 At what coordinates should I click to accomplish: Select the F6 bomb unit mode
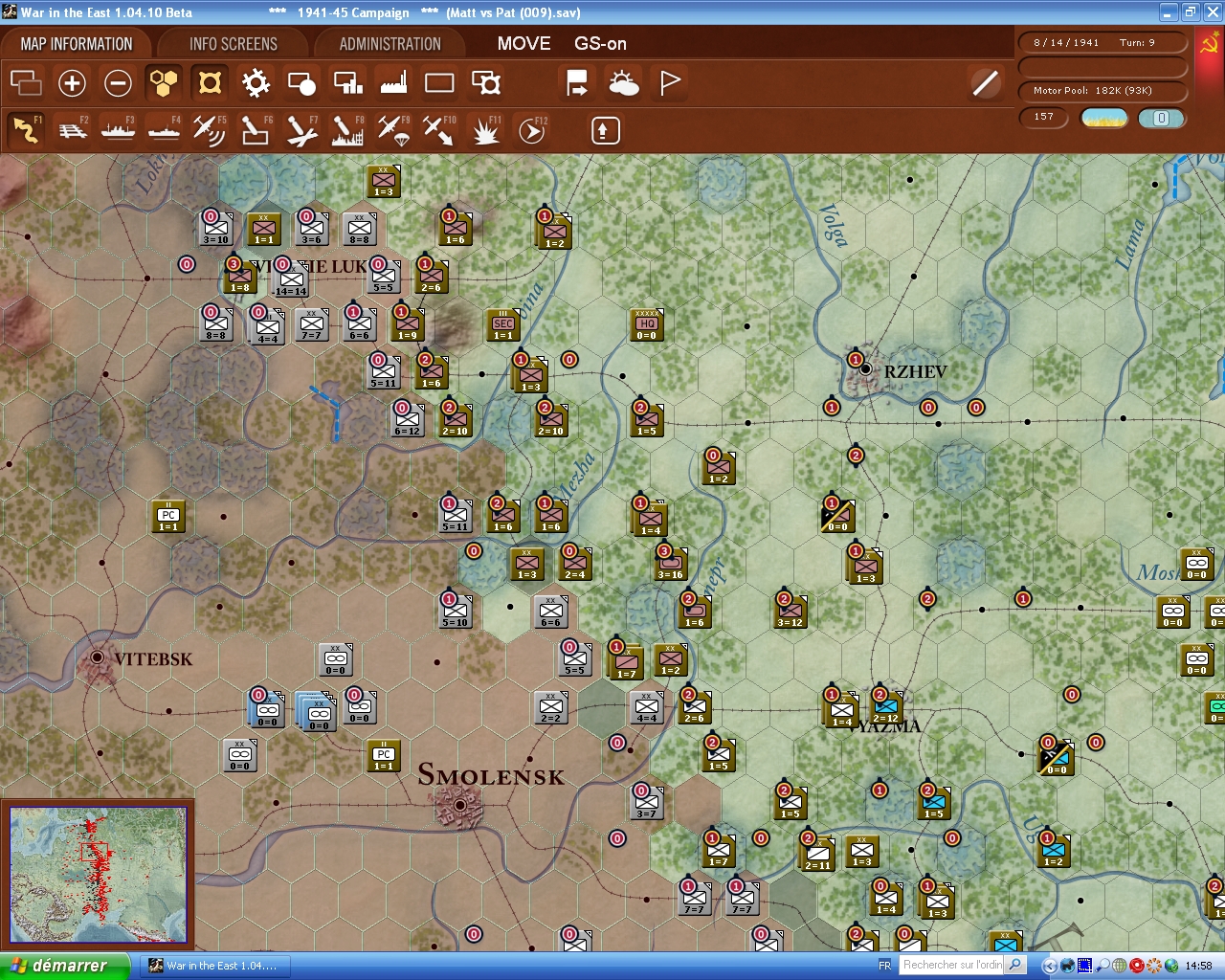point(256,130)
